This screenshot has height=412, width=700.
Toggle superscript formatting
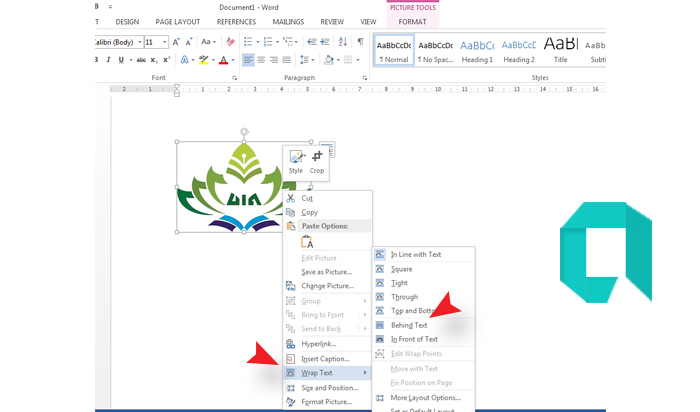click(167, 60)
